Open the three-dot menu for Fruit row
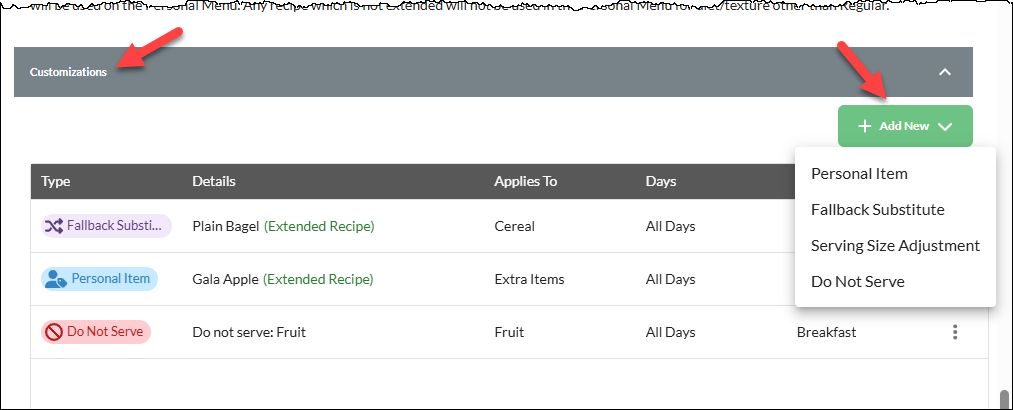Screen dimensions: 1013x410 pyautogui.click(x=955, y=332)
